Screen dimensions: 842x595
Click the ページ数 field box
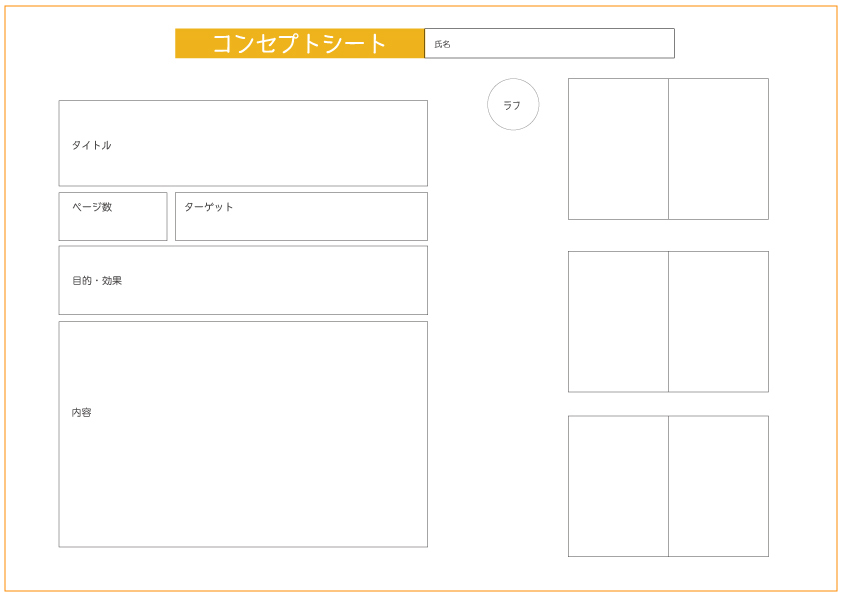pyautogui.click(x=113, y=216)
